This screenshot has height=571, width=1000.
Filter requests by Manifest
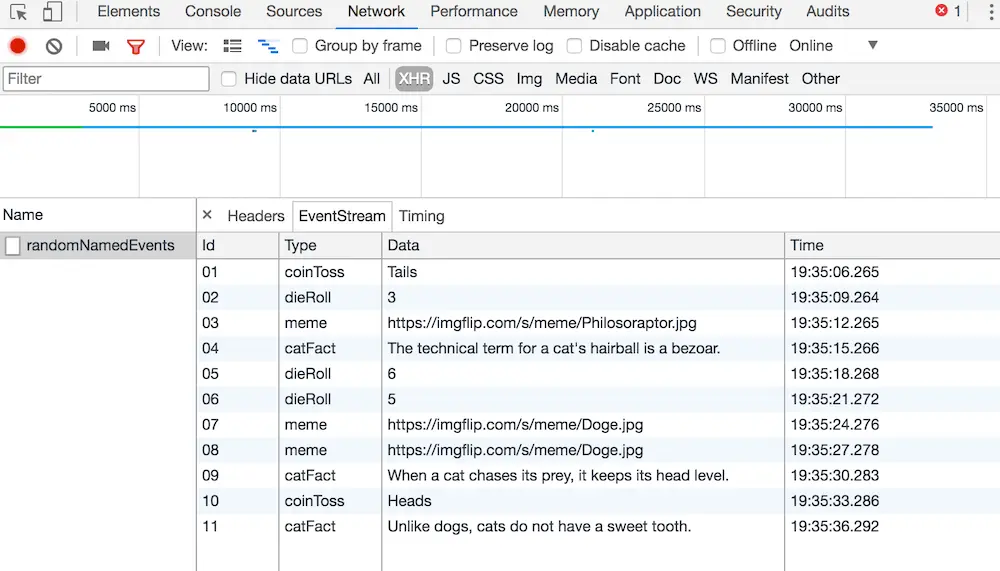click(760, 79)
